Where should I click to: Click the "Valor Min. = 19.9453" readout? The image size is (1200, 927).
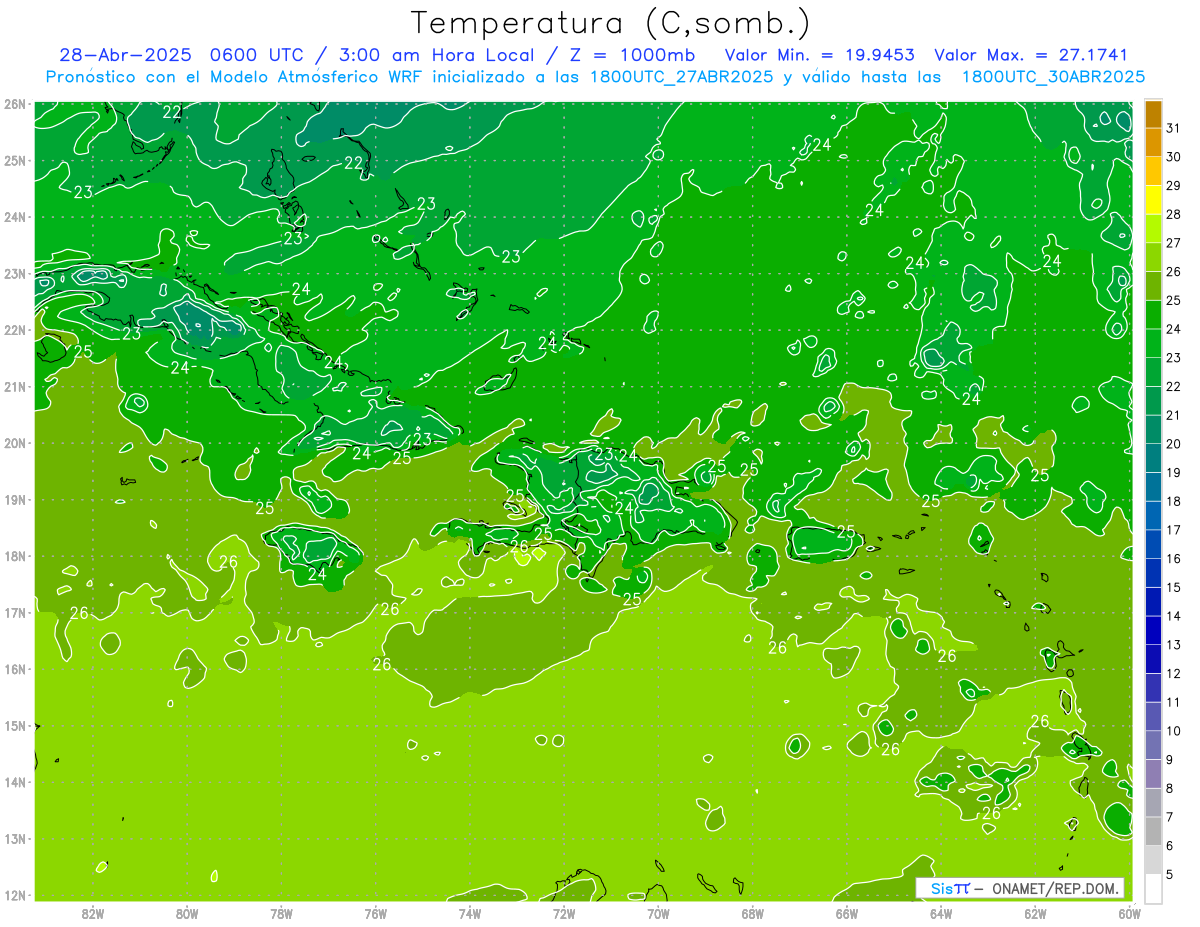tap(820, 55)
